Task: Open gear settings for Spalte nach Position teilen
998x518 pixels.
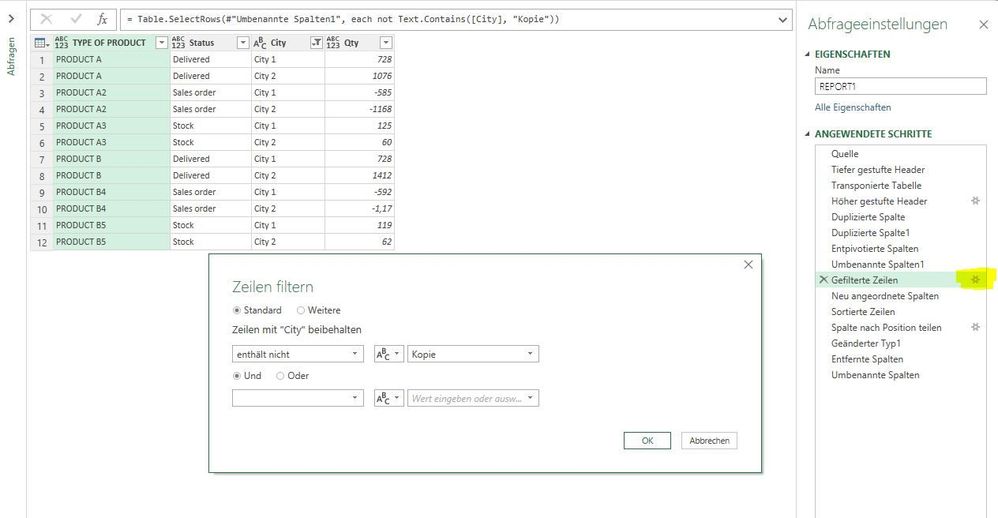Action: tap(975, 327)
